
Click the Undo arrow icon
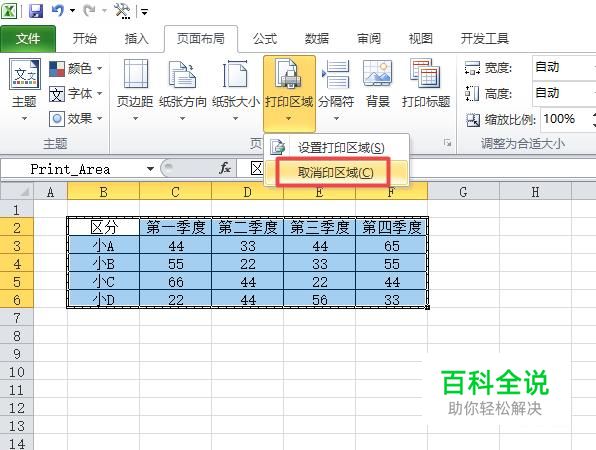point(57,10)
